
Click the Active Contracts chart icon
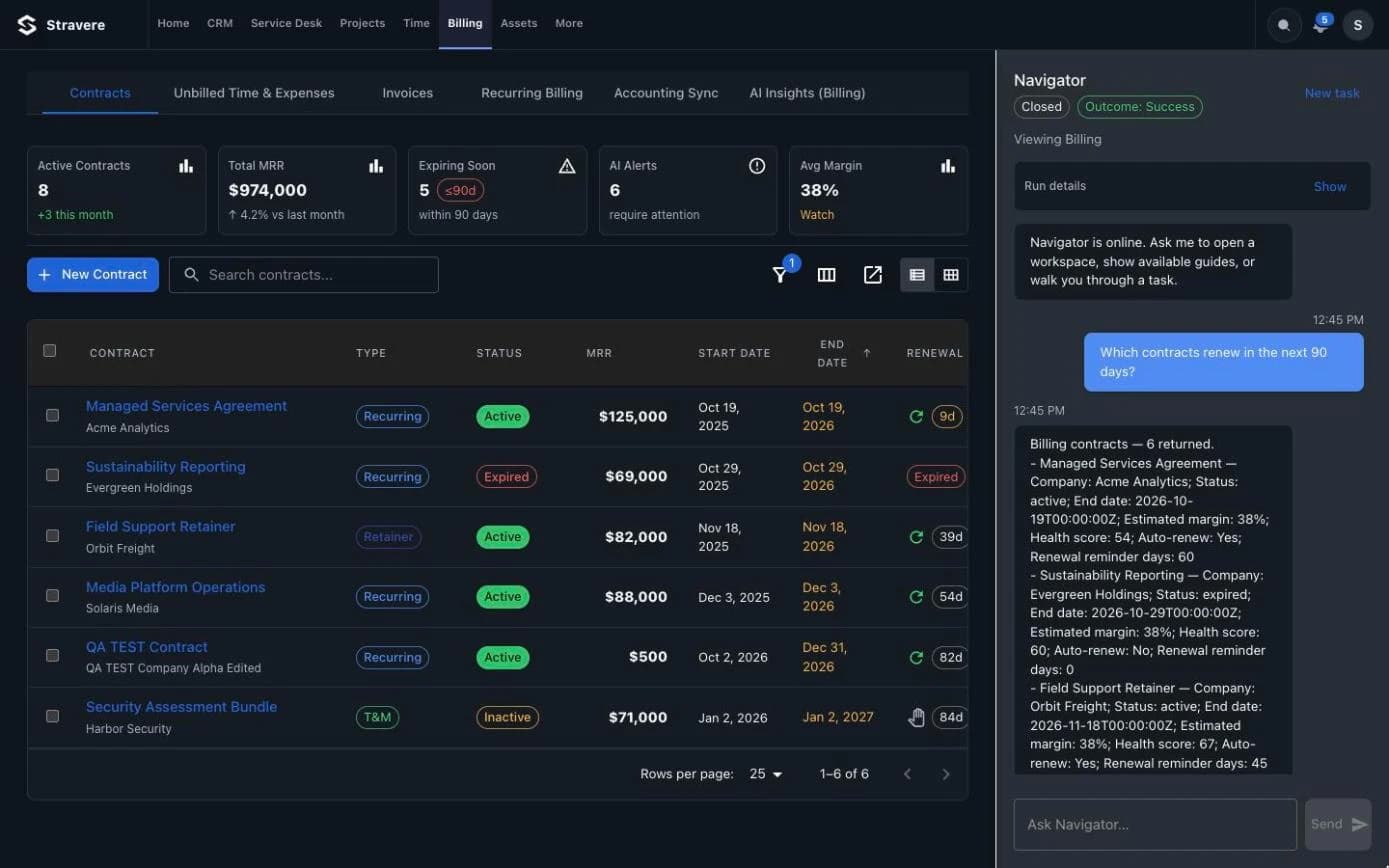[x=186, y=166]
